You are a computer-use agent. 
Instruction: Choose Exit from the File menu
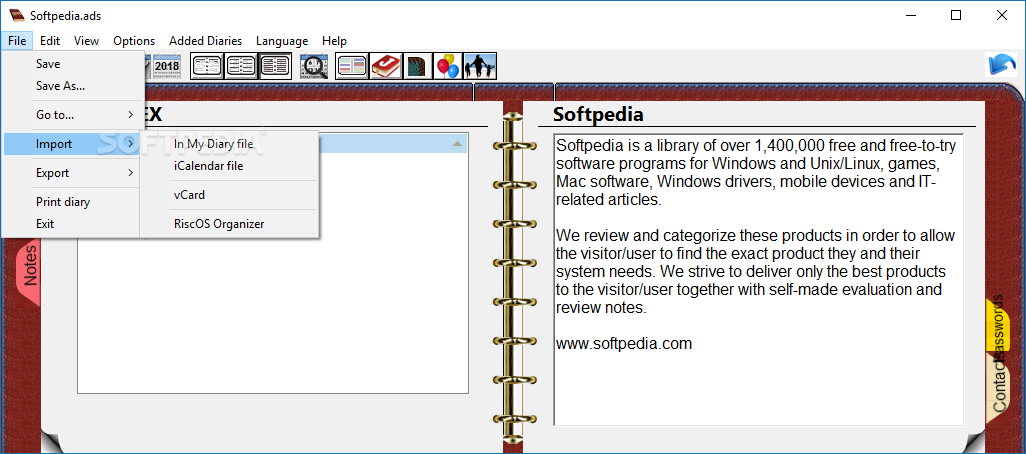pos(73,224)
